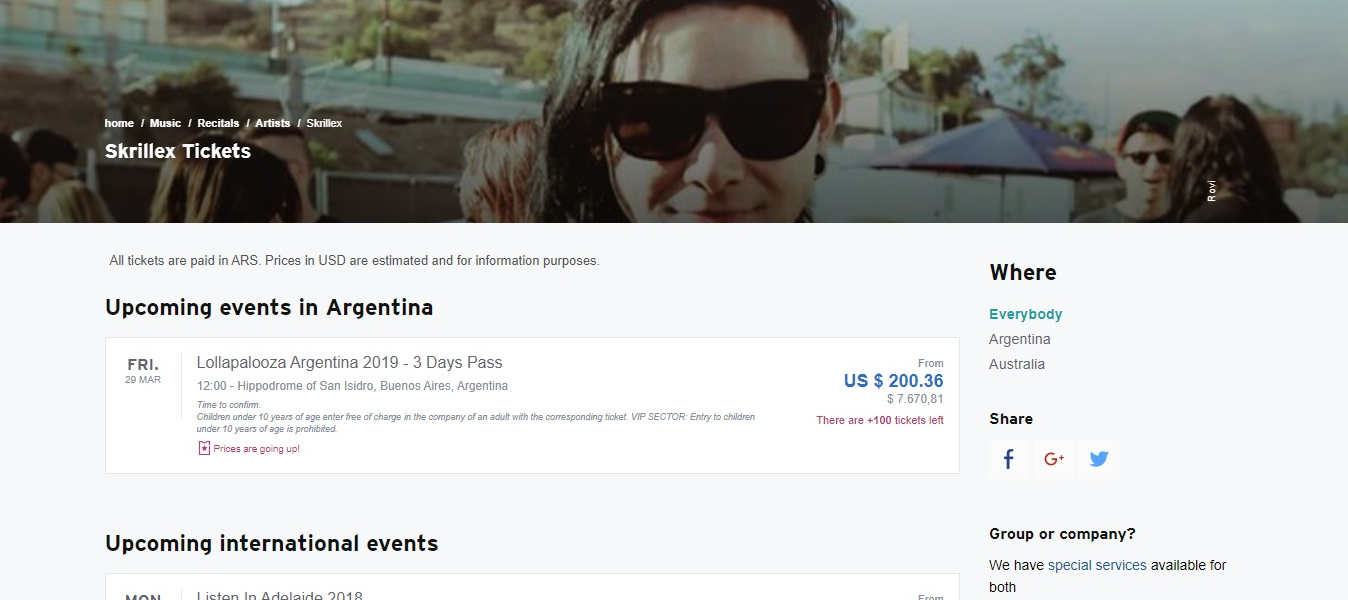The width and height of the screenshot is (1348, 600).
Task: Click the Google Plus share icon
Action: (1053, 459)
